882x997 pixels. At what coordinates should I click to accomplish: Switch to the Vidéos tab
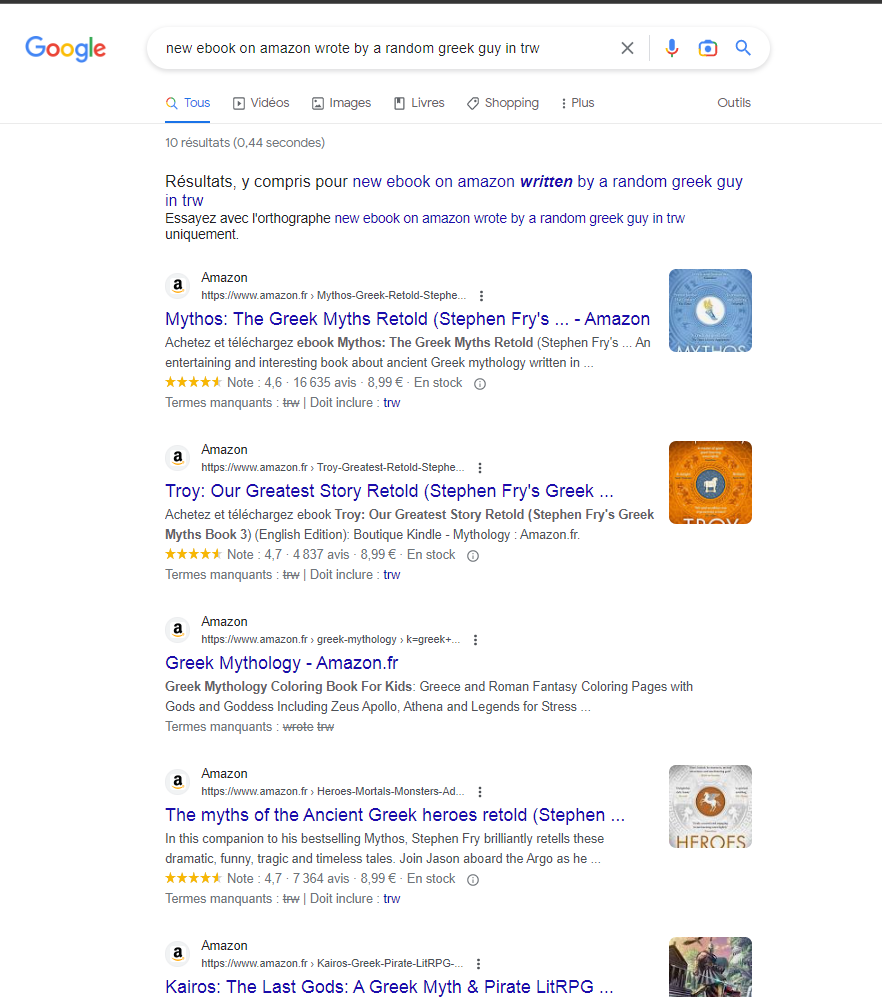(x=261, y=103)
